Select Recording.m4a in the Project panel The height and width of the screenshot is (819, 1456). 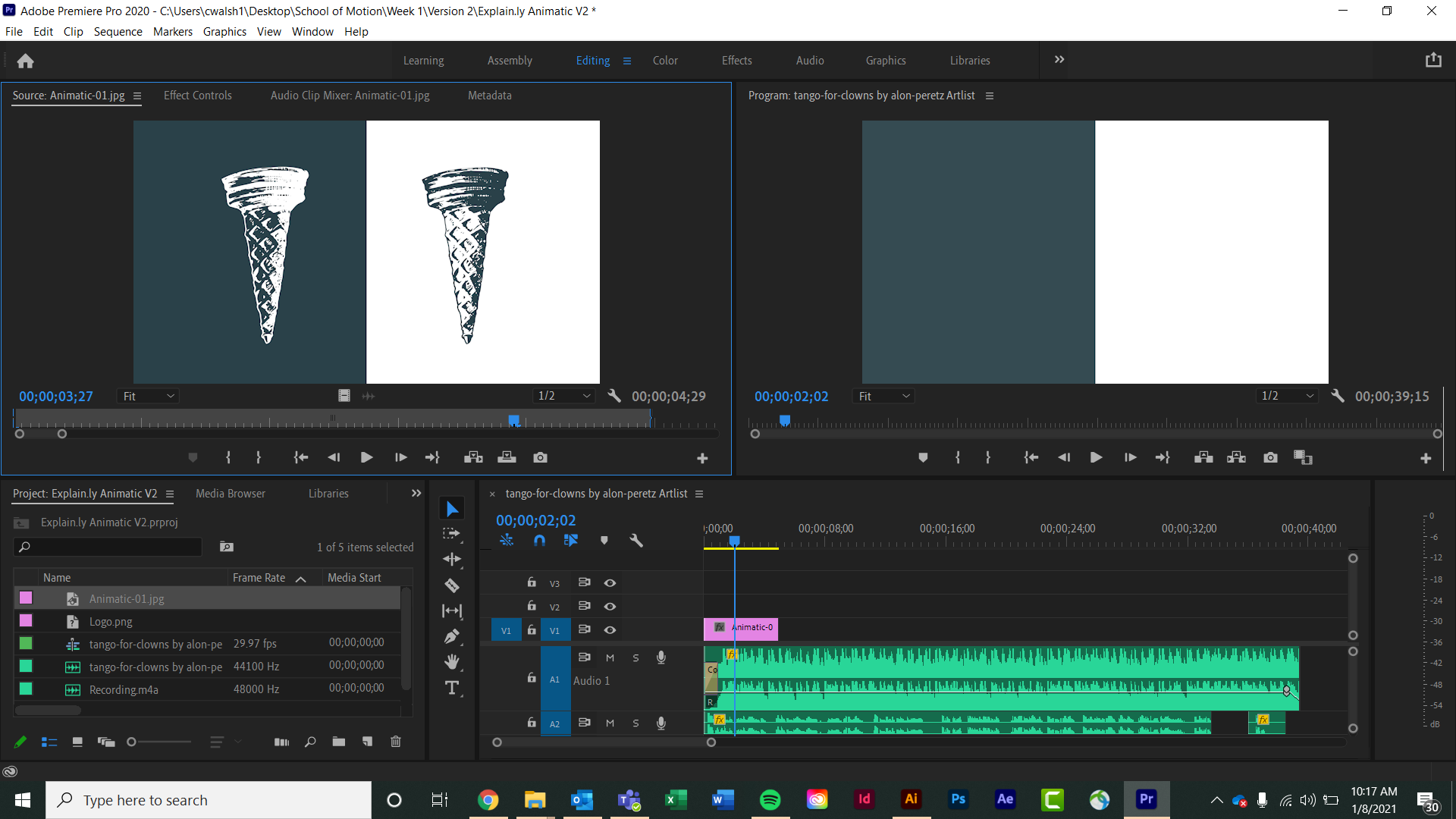coord(124,689)
